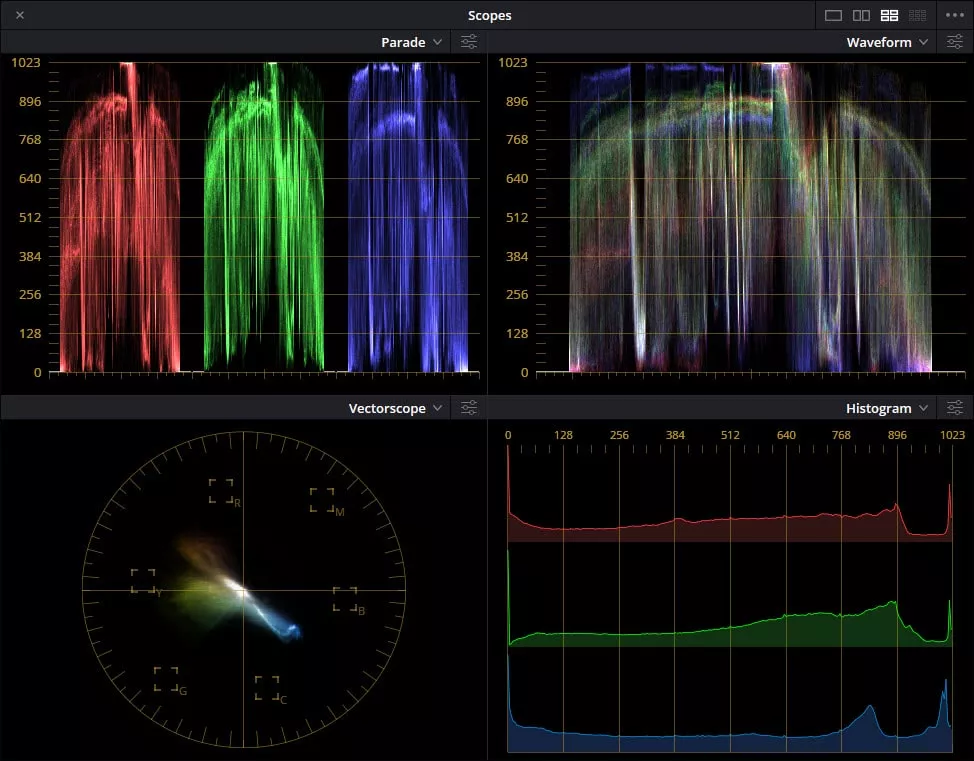The image size is (974, 761).
Task: Expand the Histogram type dropdown
Action: click(924, 407)
